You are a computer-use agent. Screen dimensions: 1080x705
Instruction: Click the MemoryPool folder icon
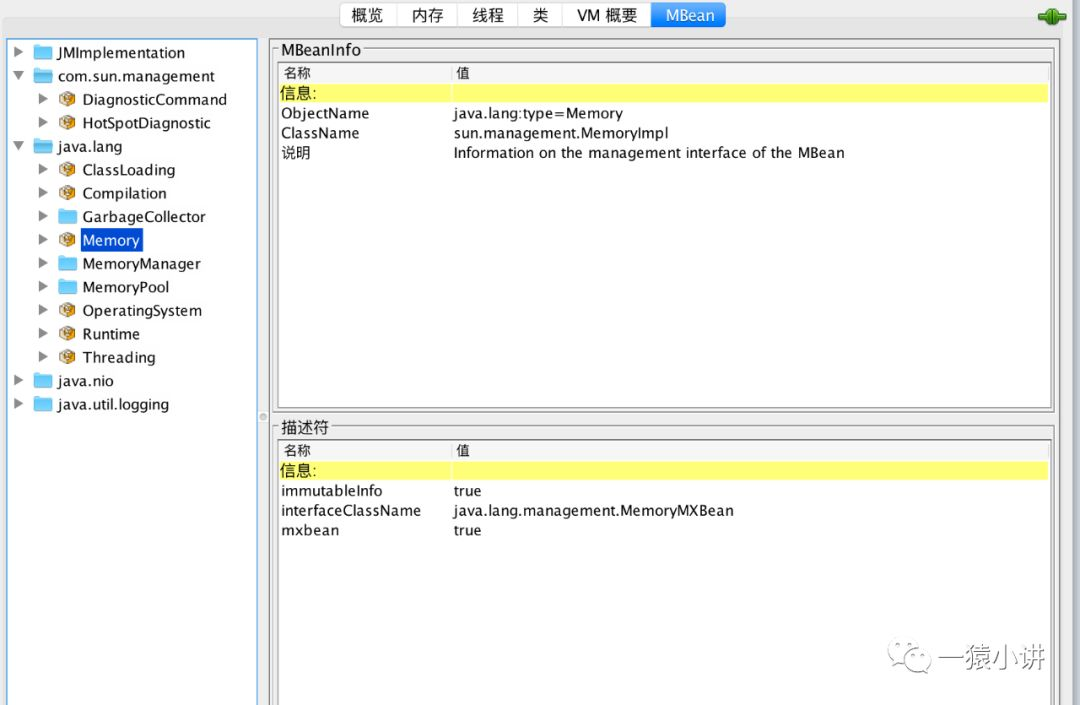tap(68, 286)
